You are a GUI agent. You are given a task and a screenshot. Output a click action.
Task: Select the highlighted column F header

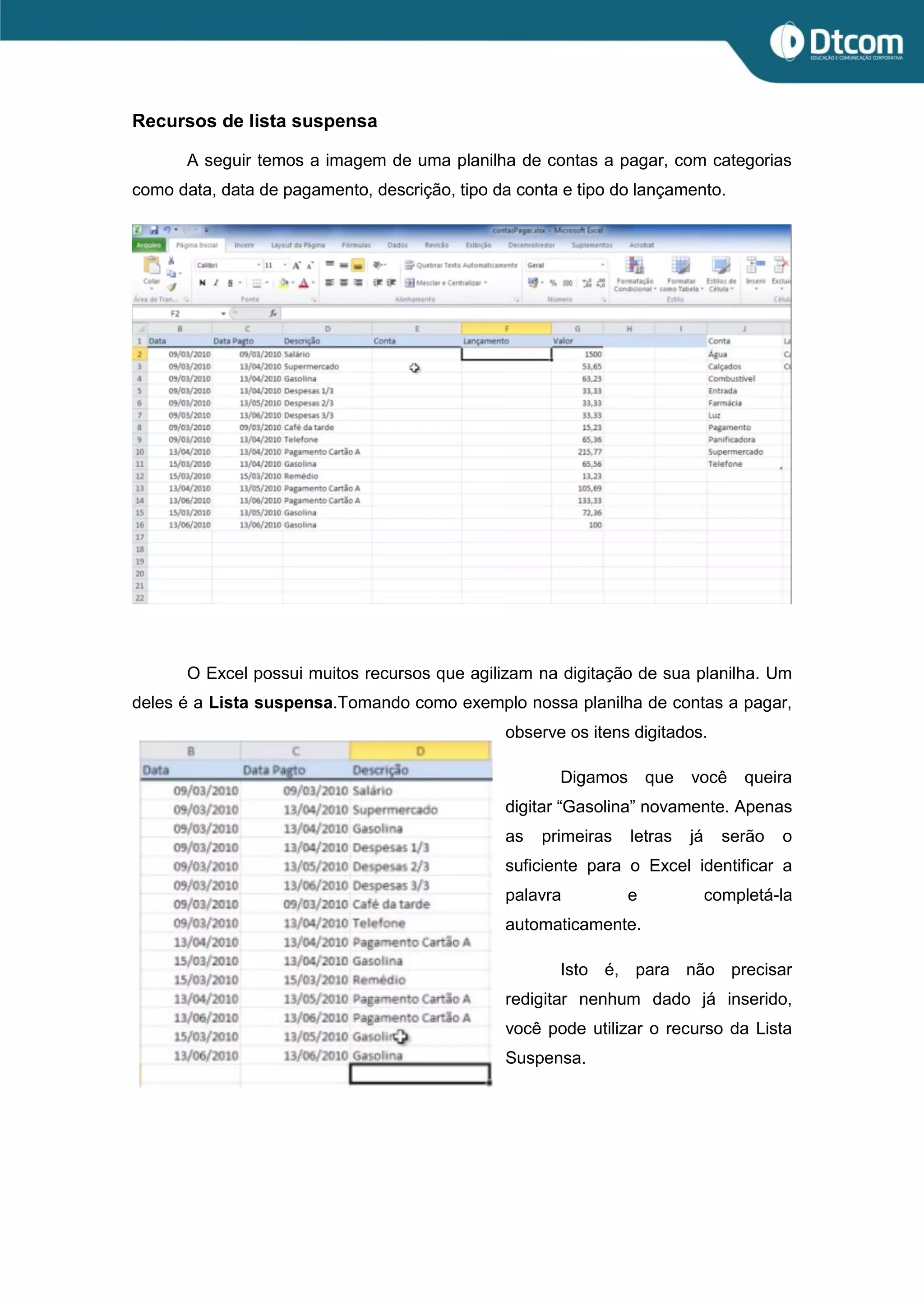click(x=506, y=329)
